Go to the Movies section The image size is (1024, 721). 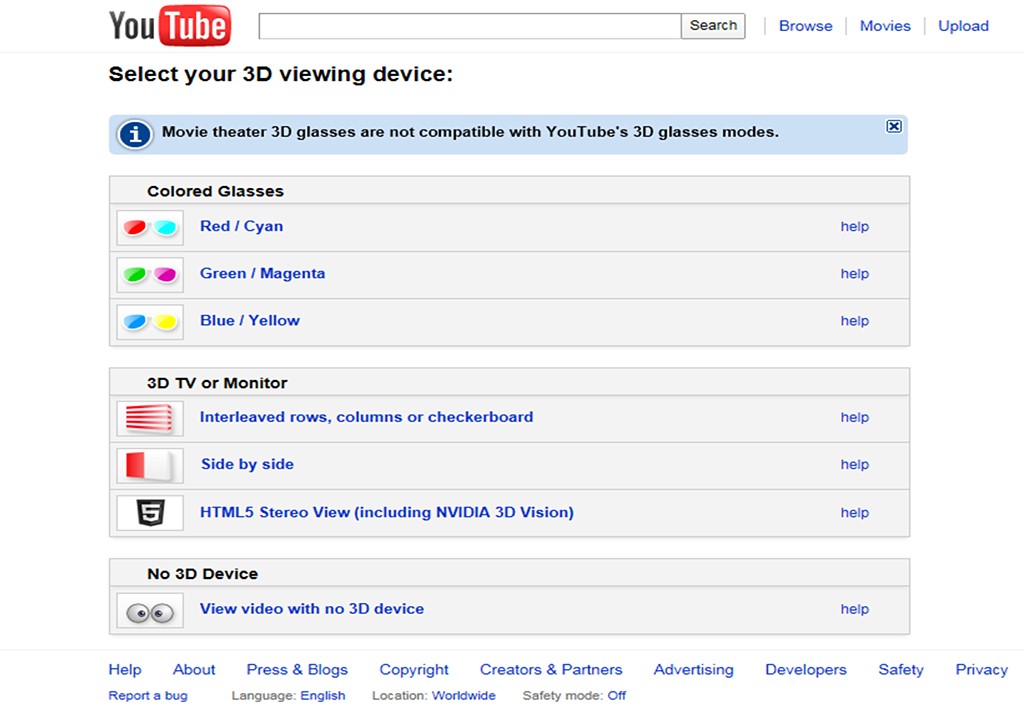885,26
